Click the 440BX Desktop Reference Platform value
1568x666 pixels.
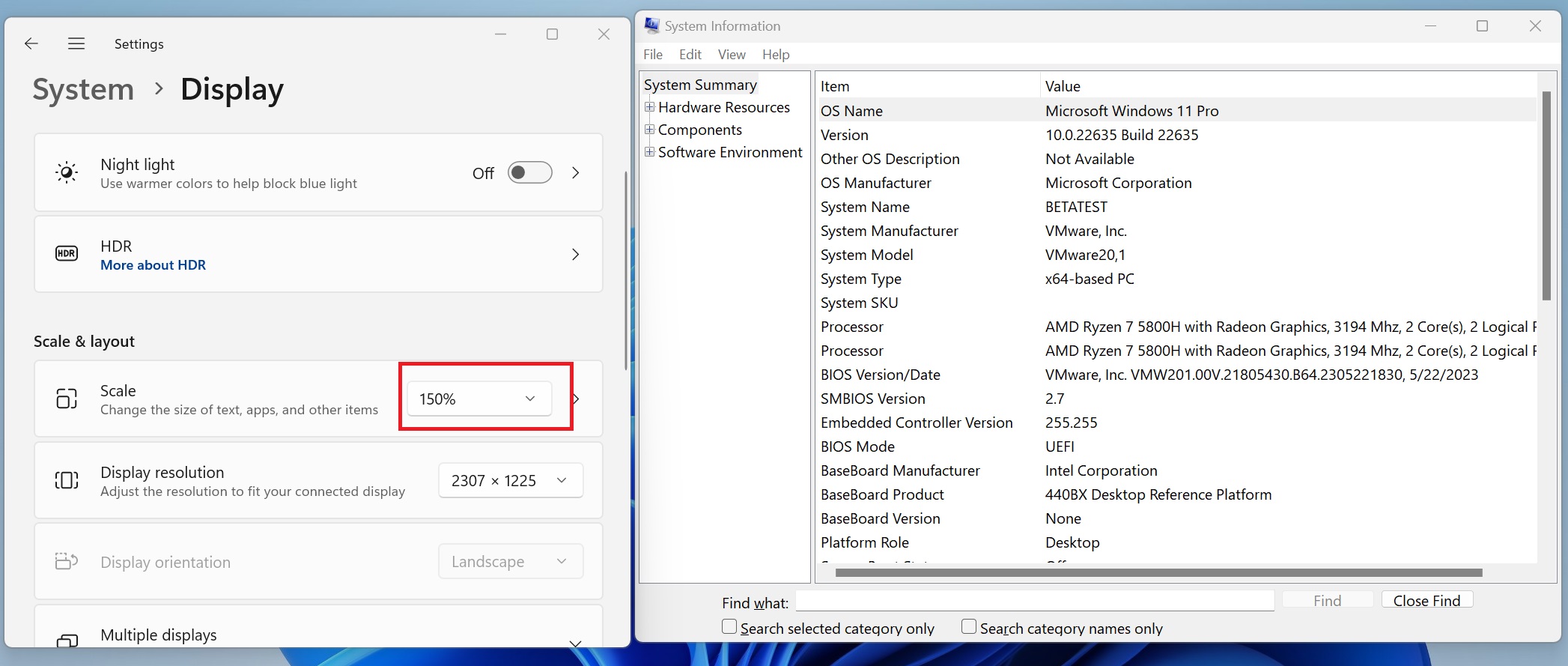tap(1158, 494)
